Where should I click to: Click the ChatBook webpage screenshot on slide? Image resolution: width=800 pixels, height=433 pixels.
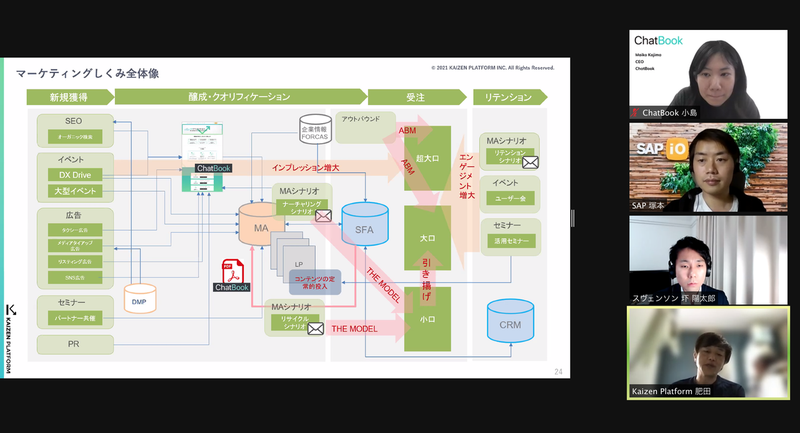pos(203,142)
